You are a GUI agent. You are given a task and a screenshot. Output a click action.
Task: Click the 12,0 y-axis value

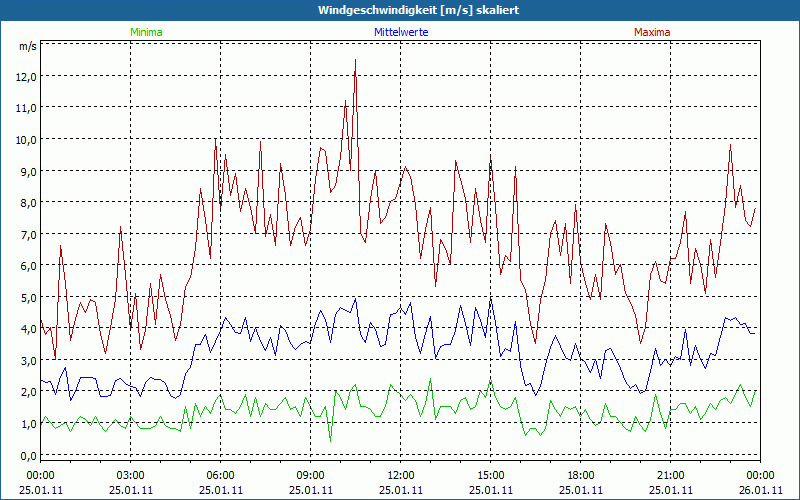click(x=27, y=77)
